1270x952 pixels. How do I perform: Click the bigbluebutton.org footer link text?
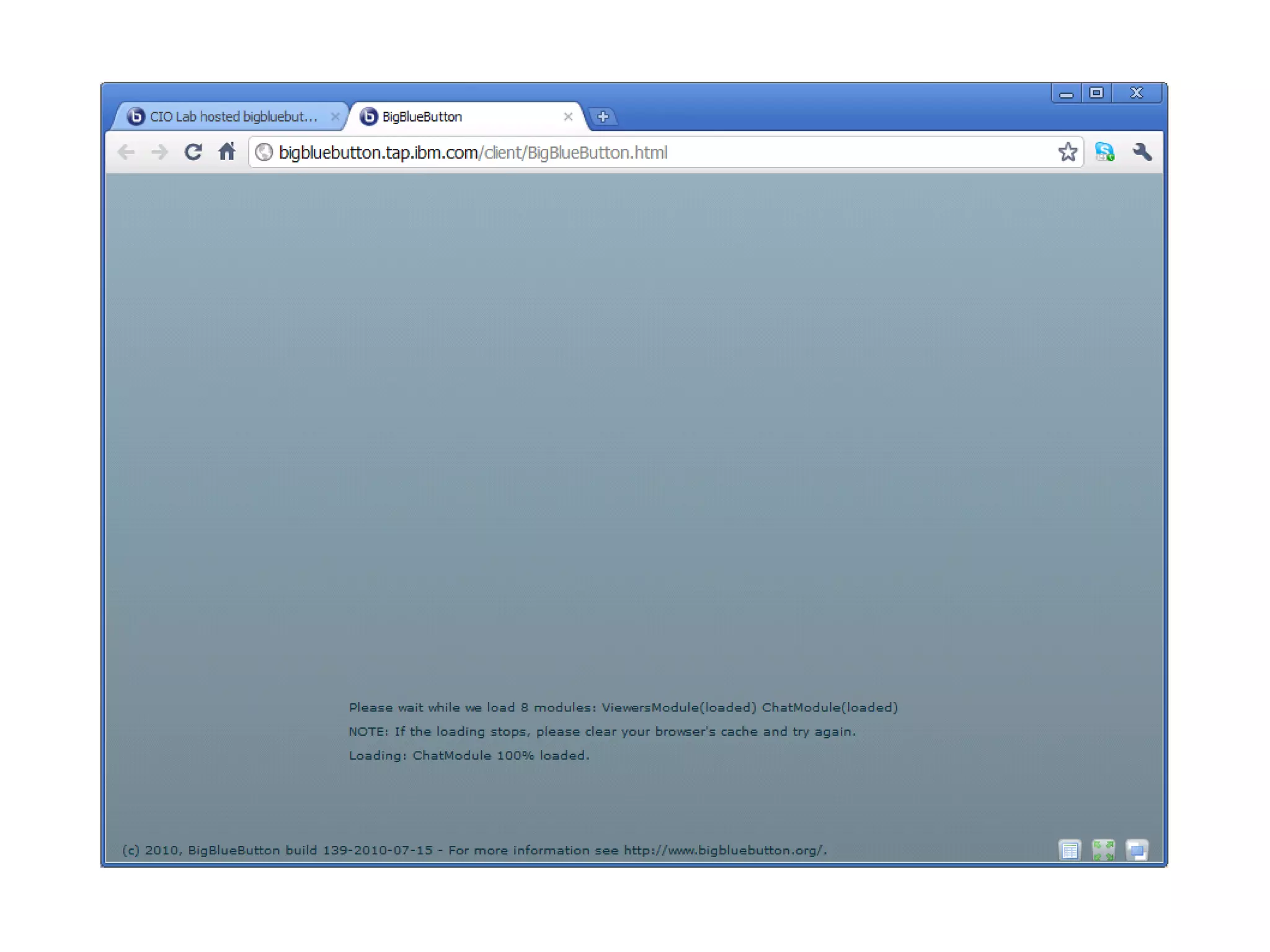(x=724, y=850)
